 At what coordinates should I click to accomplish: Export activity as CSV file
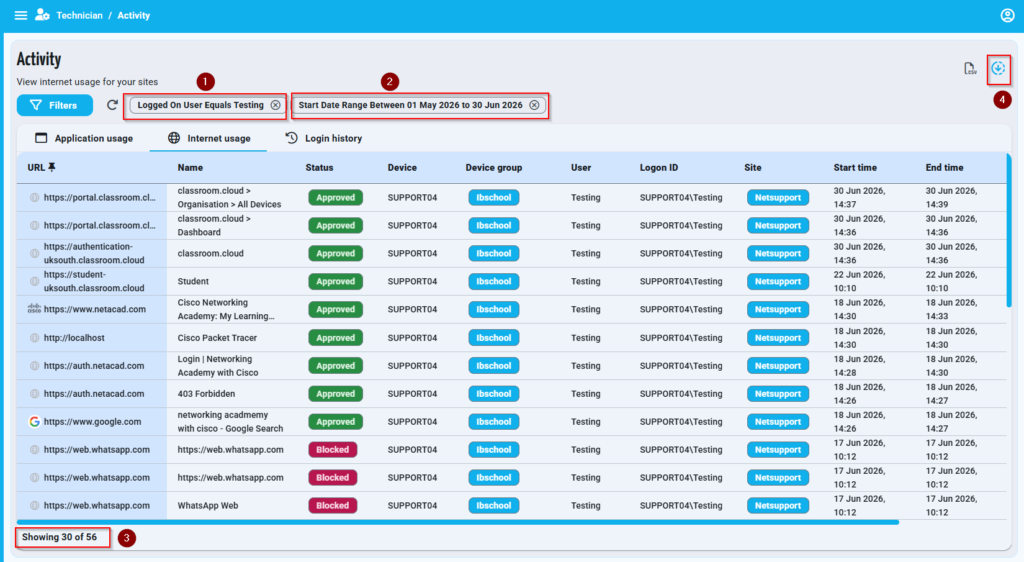point(970,69)
